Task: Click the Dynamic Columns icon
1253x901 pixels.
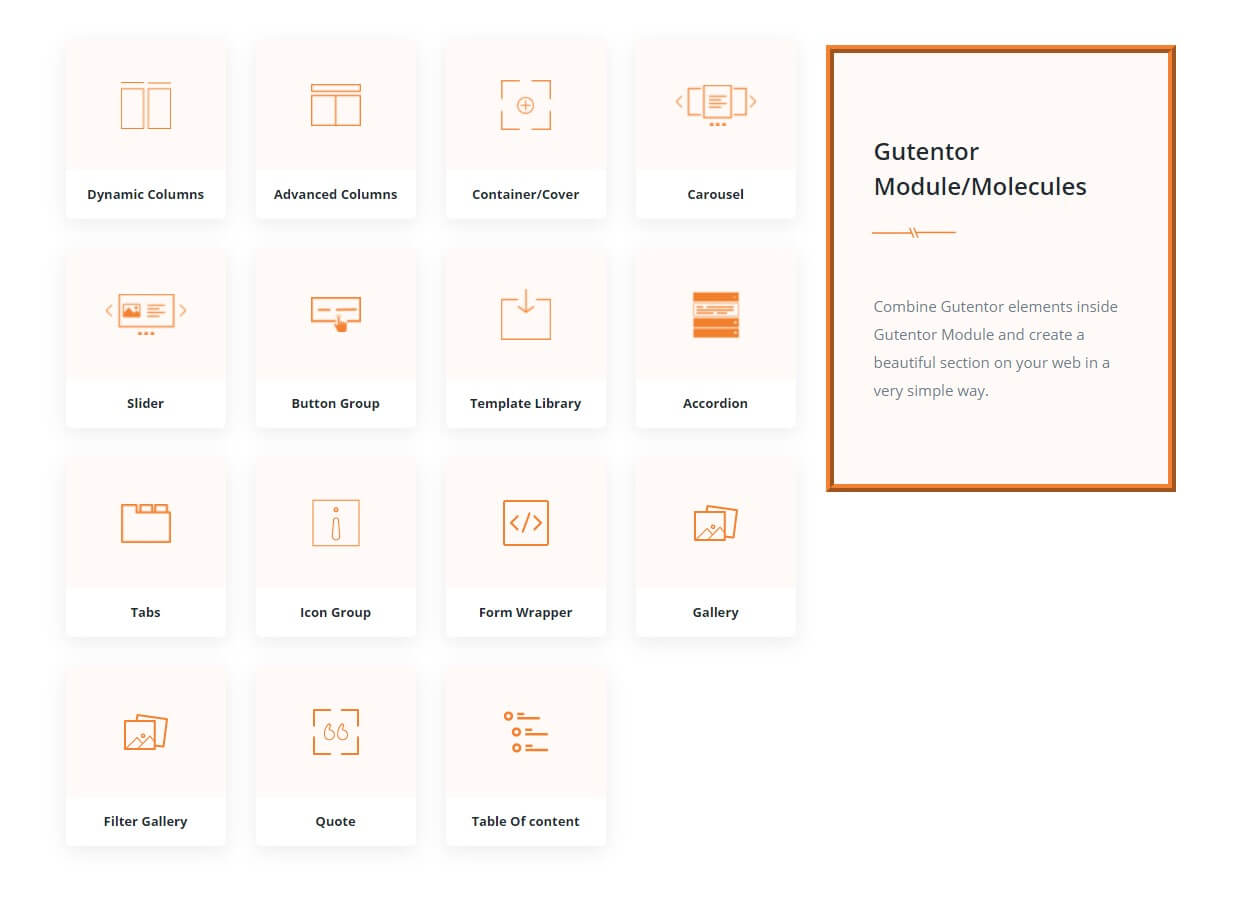Action: (x=146, y=105)
